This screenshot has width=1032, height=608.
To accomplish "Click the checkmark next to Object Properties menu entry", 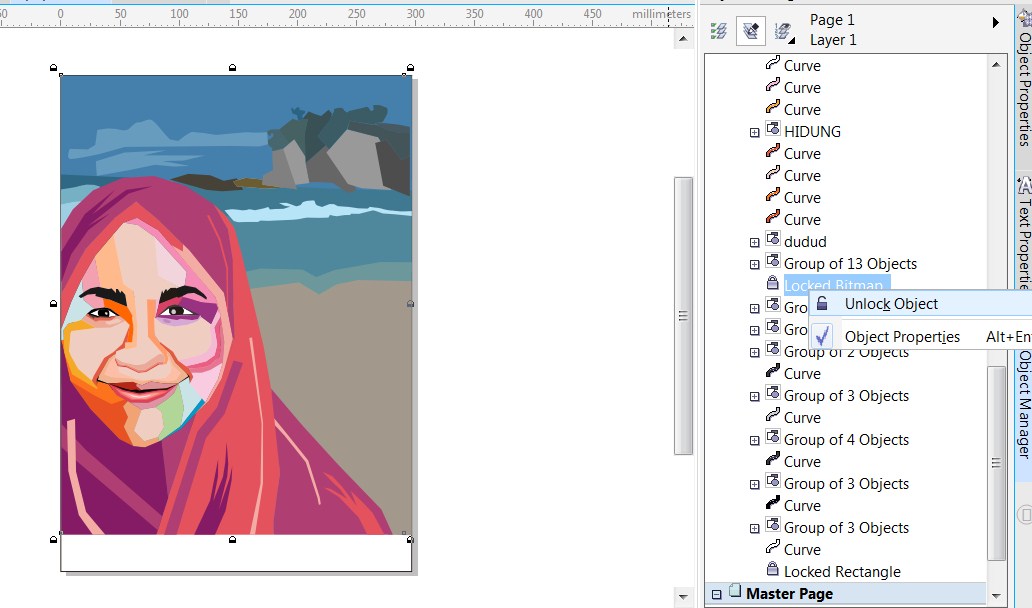I will point(823,336).
